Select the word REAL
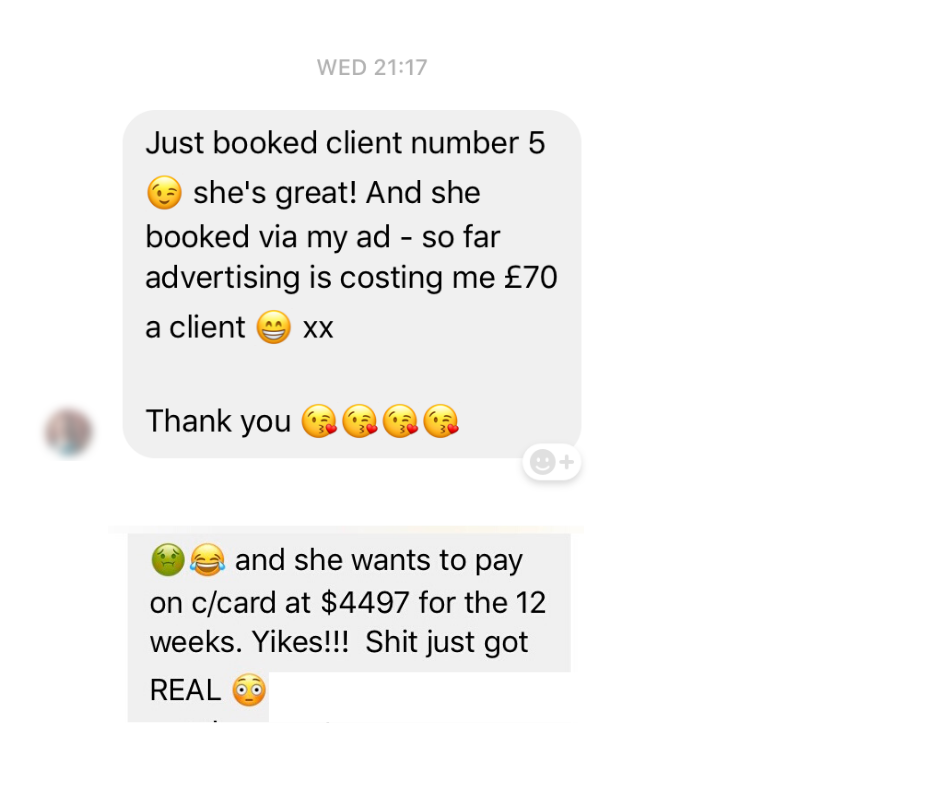The width and height of the screenshot is (940, 788). coord(185,690)
